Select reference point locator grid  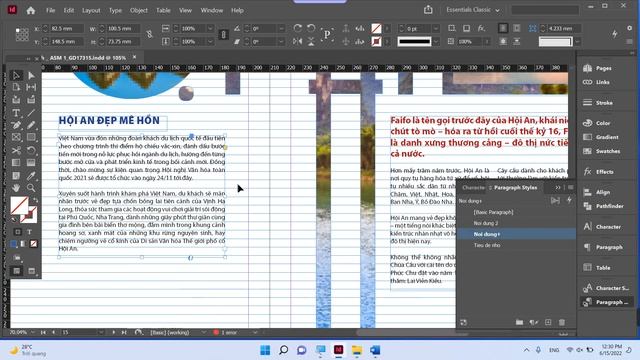click(x=22, y=35)
